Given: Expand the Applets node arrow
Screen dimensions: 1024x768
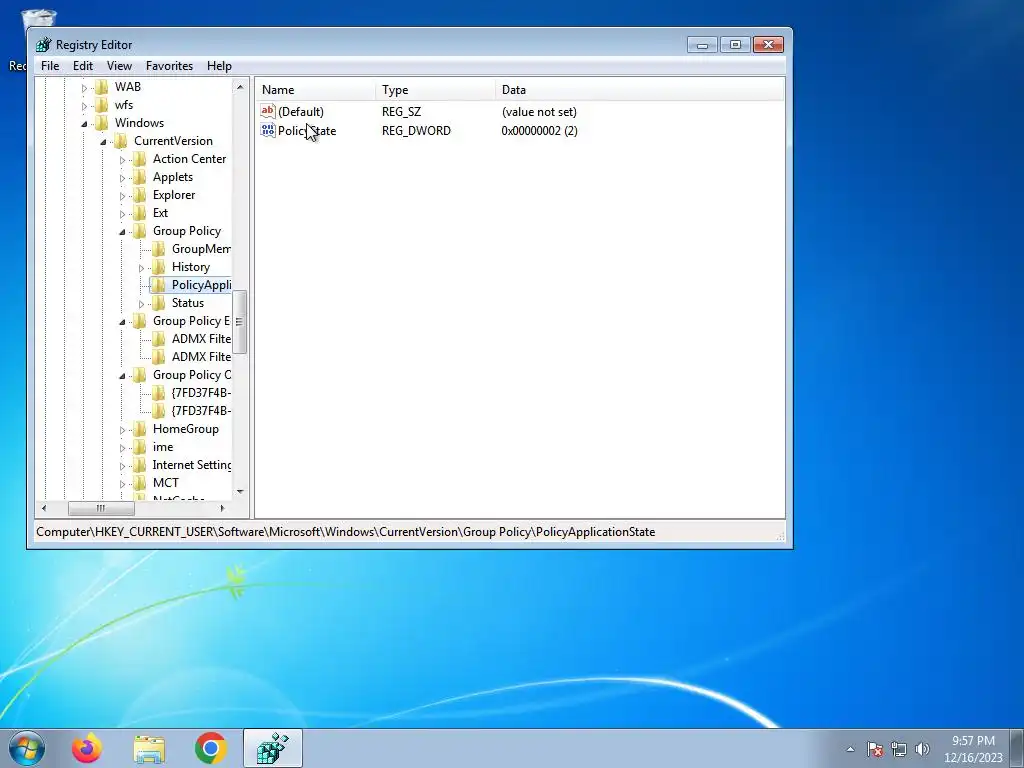Looking at the screenshot, I should tap(122, 178).
